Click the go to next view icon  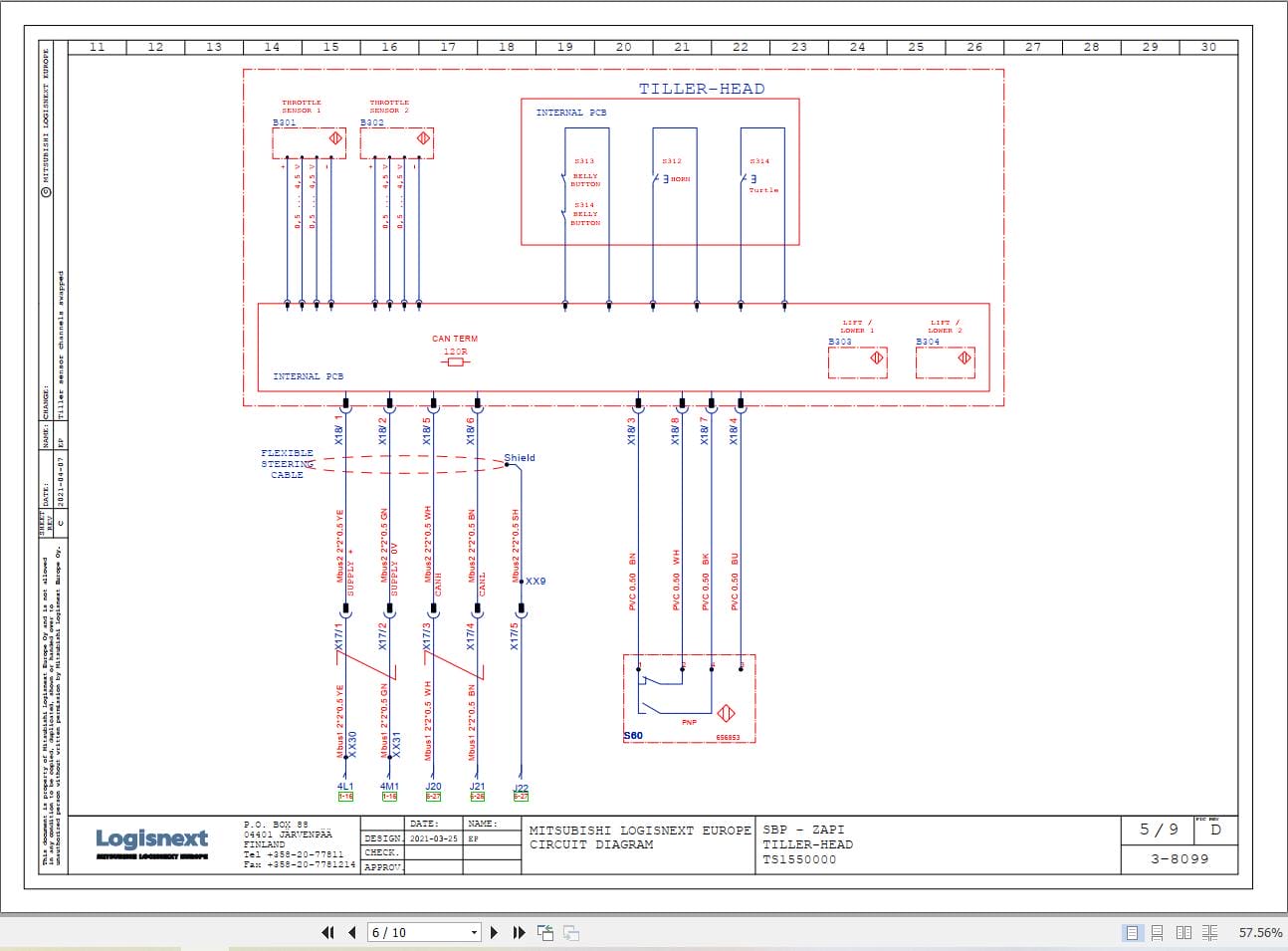[x=571, y=932]
